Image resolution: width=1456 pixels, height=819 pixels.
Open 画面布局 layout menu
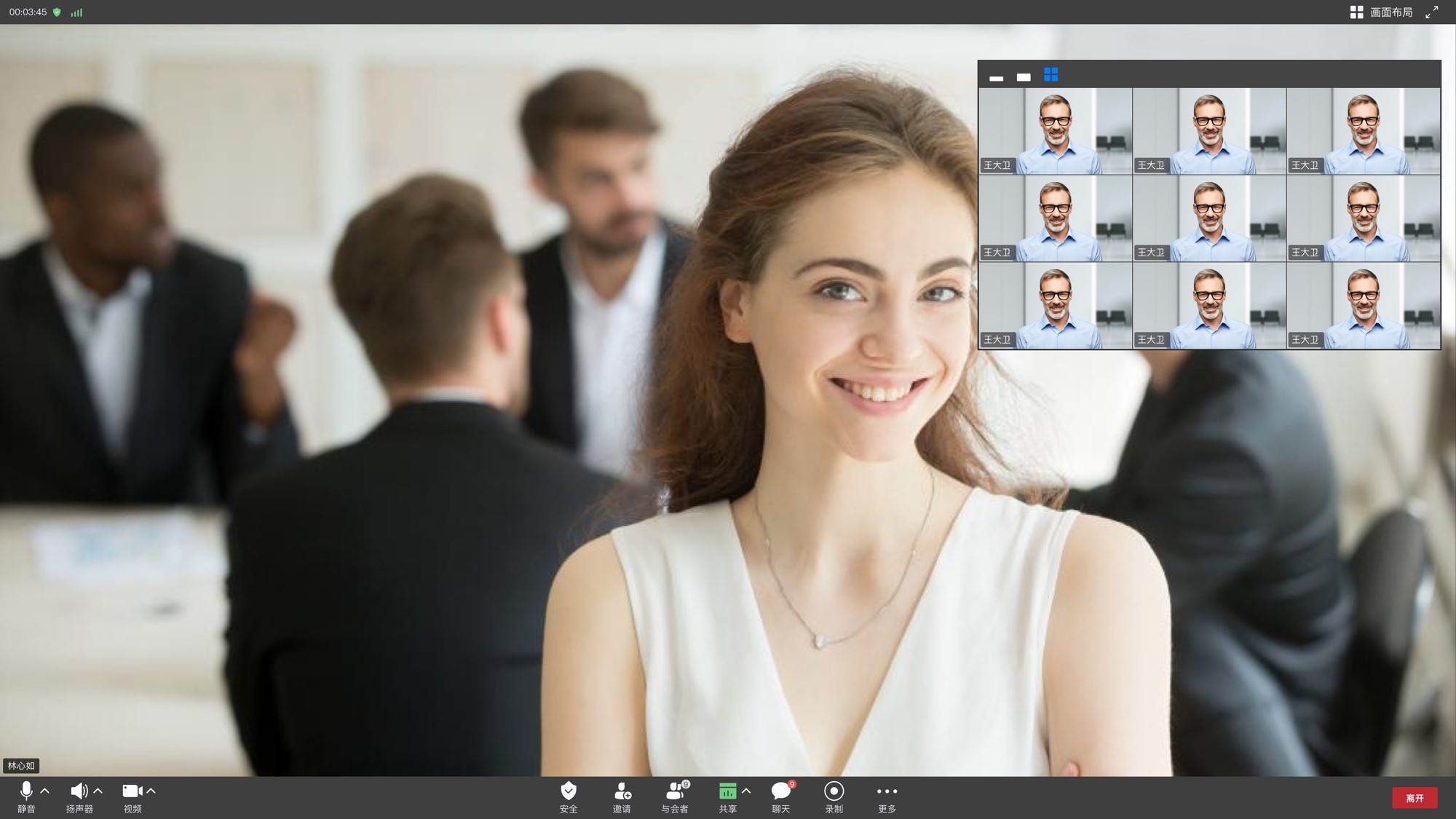click(1381, 12)
